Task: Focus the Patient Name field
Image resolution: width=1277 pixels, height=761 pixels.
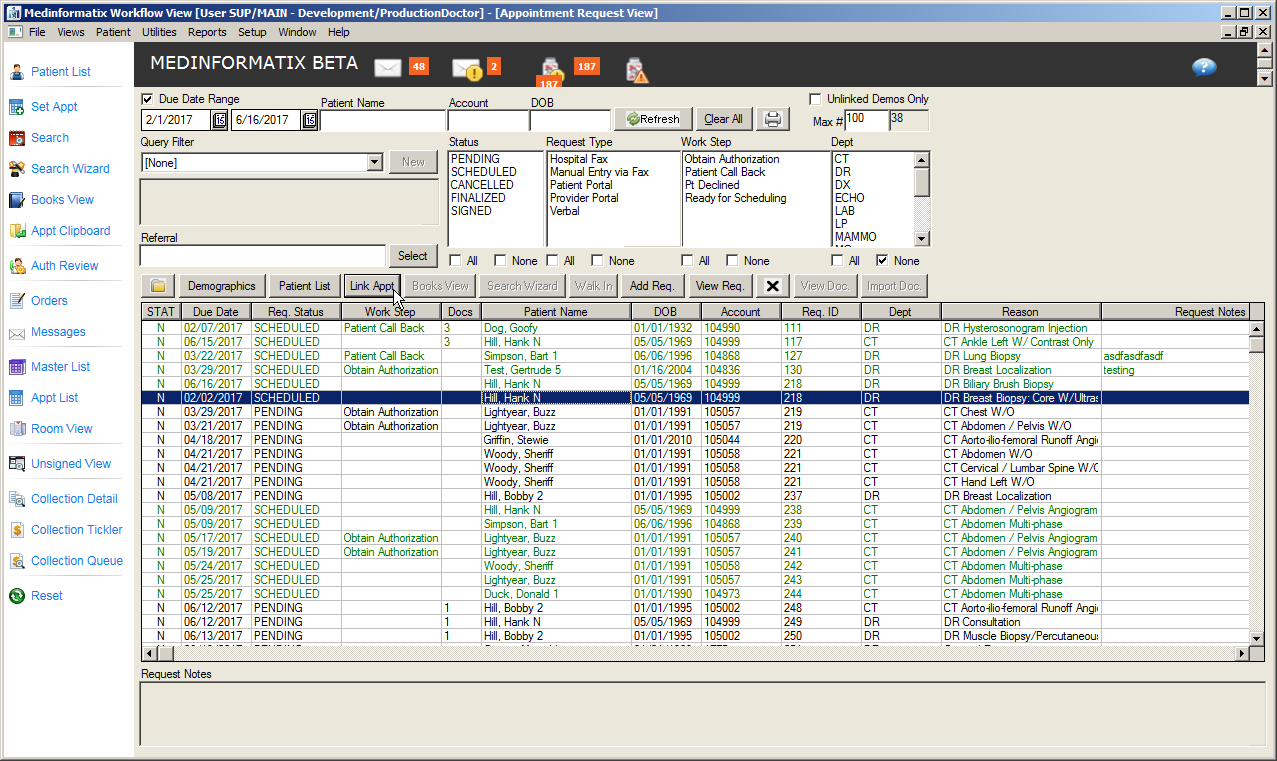Action: (381, 120)
